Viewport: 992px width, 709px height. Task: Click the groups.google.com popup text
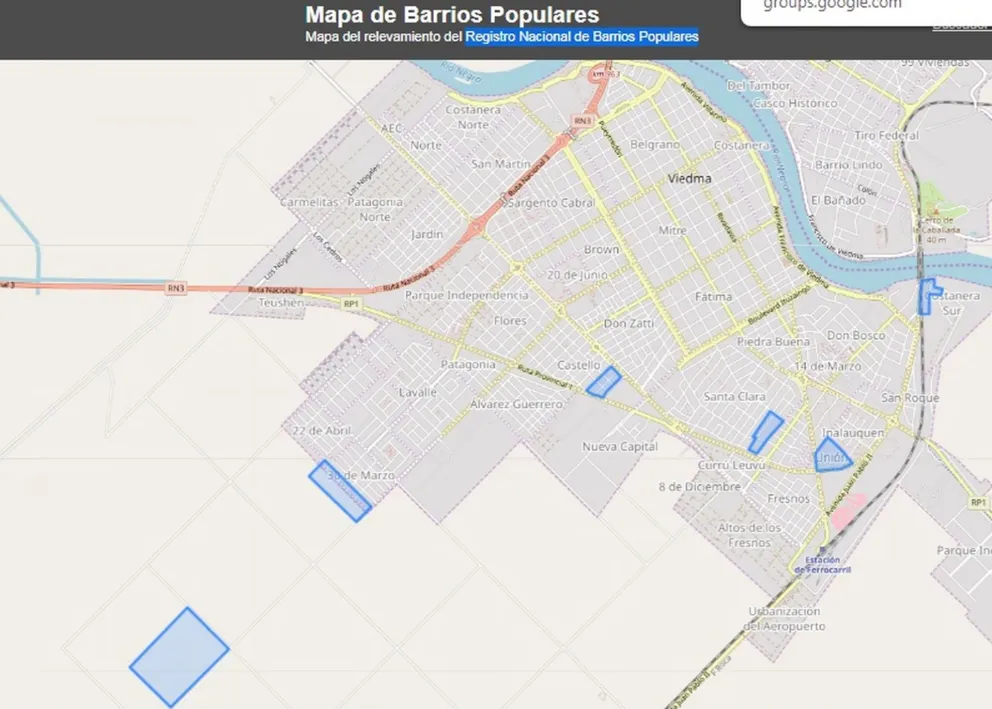click(832, 4)
